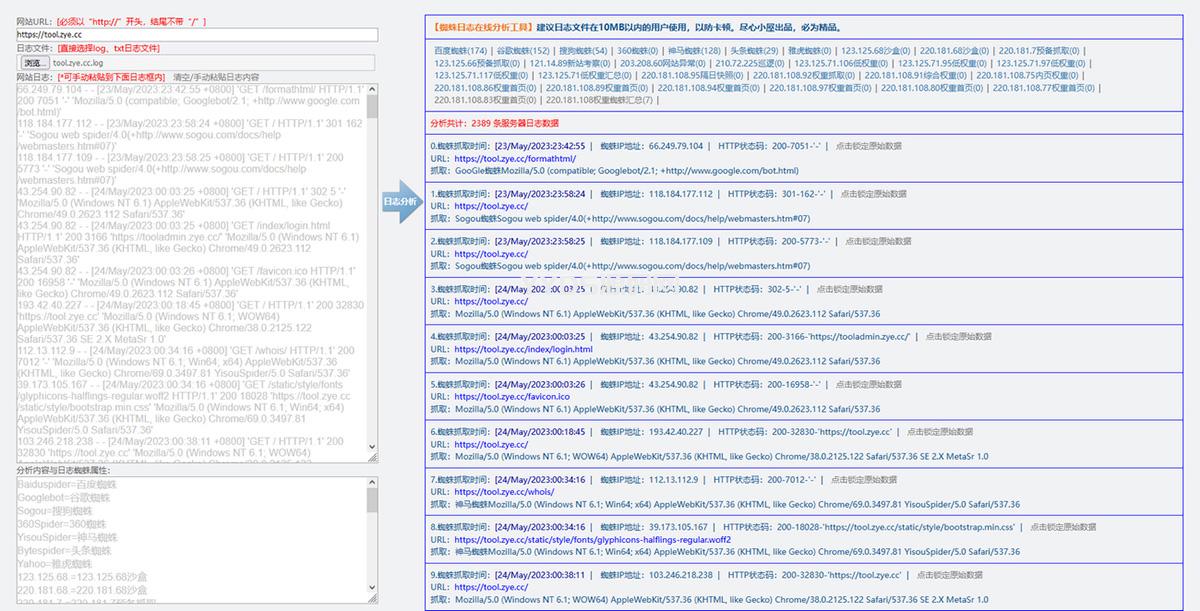This screenshot has width=1200, height=611.
Task: Click the 浏览 file browse button
Action: tap(33, 62)
